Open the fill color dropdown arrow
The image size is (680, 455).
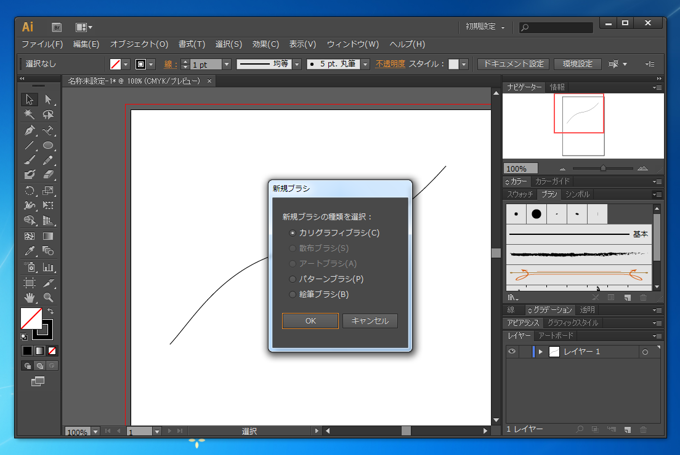click(126, 64)
